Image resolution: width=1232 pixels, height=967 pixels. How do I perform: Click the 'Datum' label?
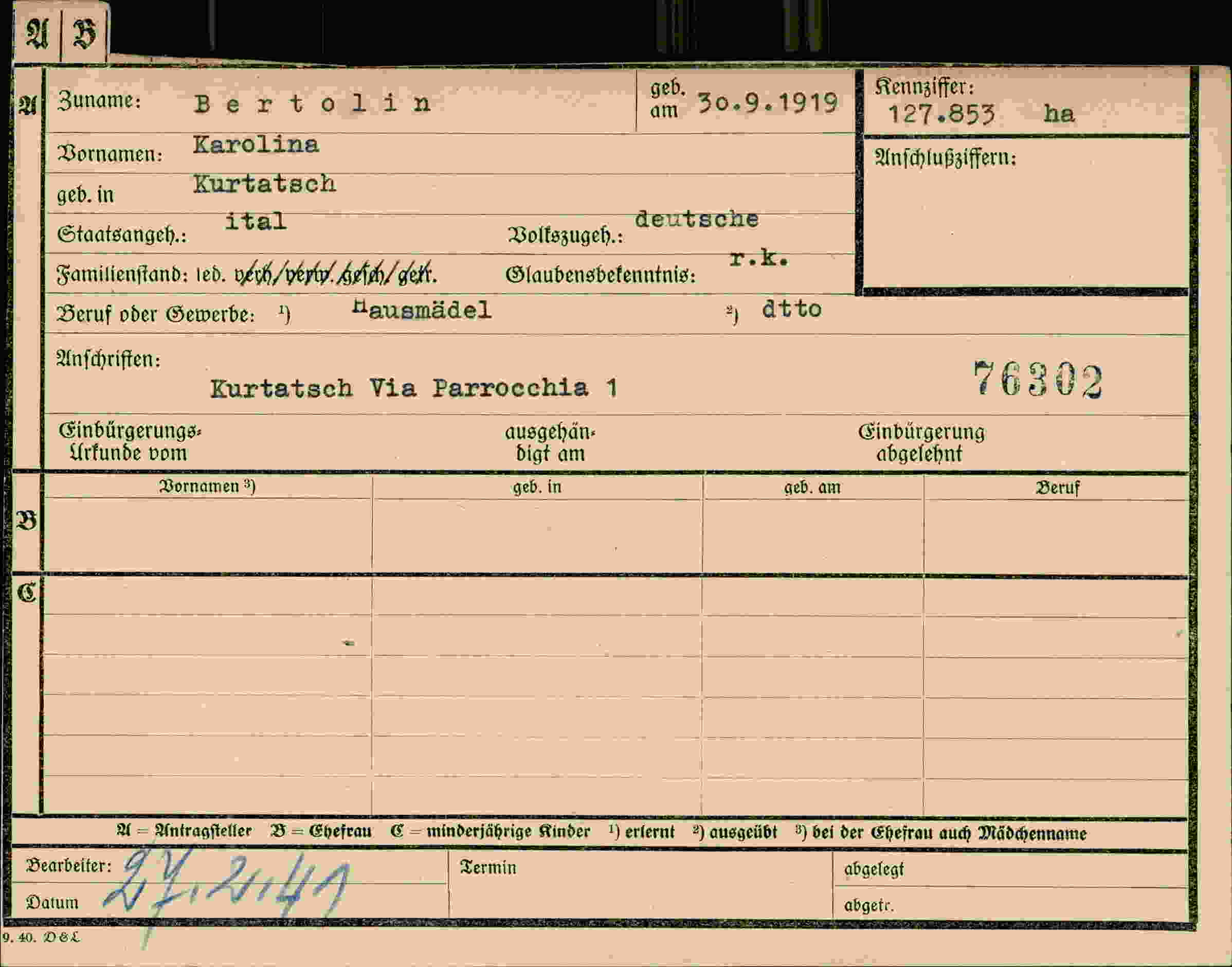52,903
